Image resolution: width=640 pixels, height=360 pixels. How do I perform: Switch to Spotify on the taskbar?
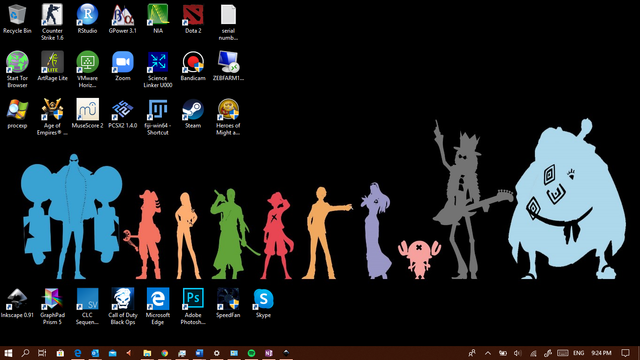[x=251, y=353]
